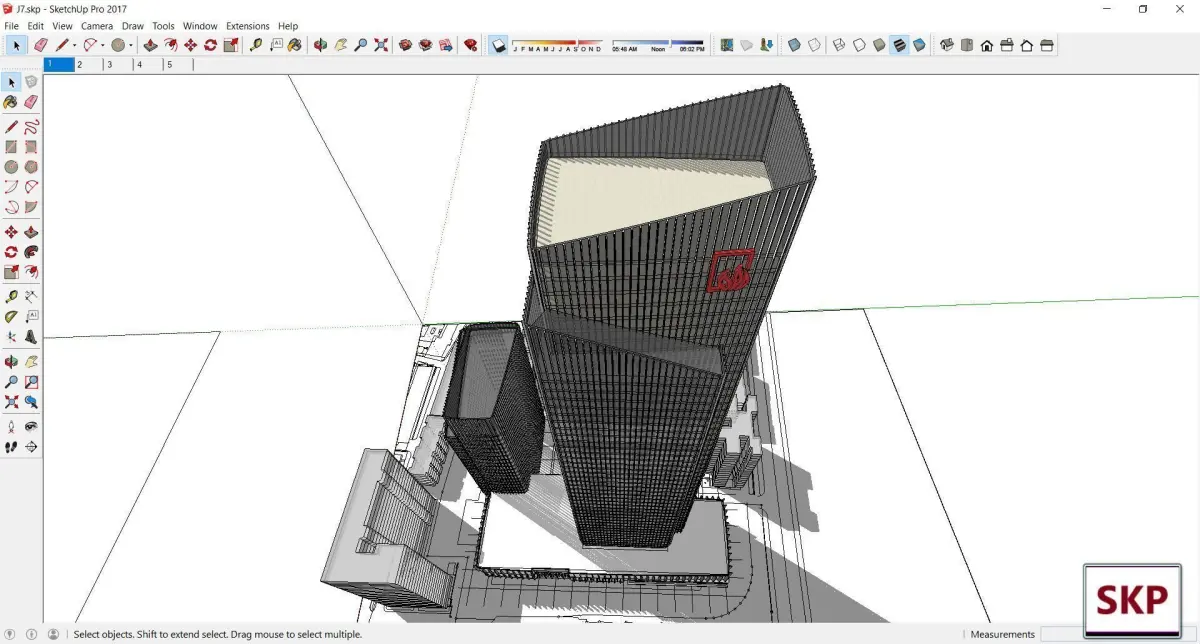Viewport: 1200px width, 644px height.
Task: Click the Add Location icon
Action: (x=727, y=45)
